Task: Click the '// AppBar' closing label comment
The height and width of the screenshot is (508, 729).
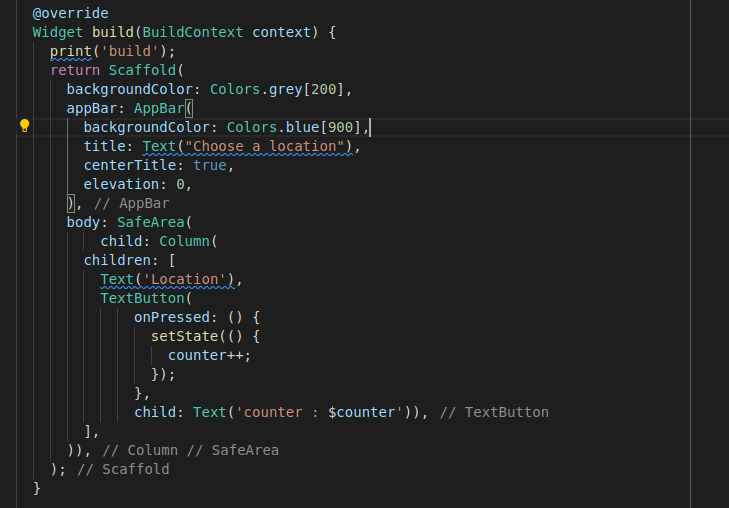Action: point(132,204)
